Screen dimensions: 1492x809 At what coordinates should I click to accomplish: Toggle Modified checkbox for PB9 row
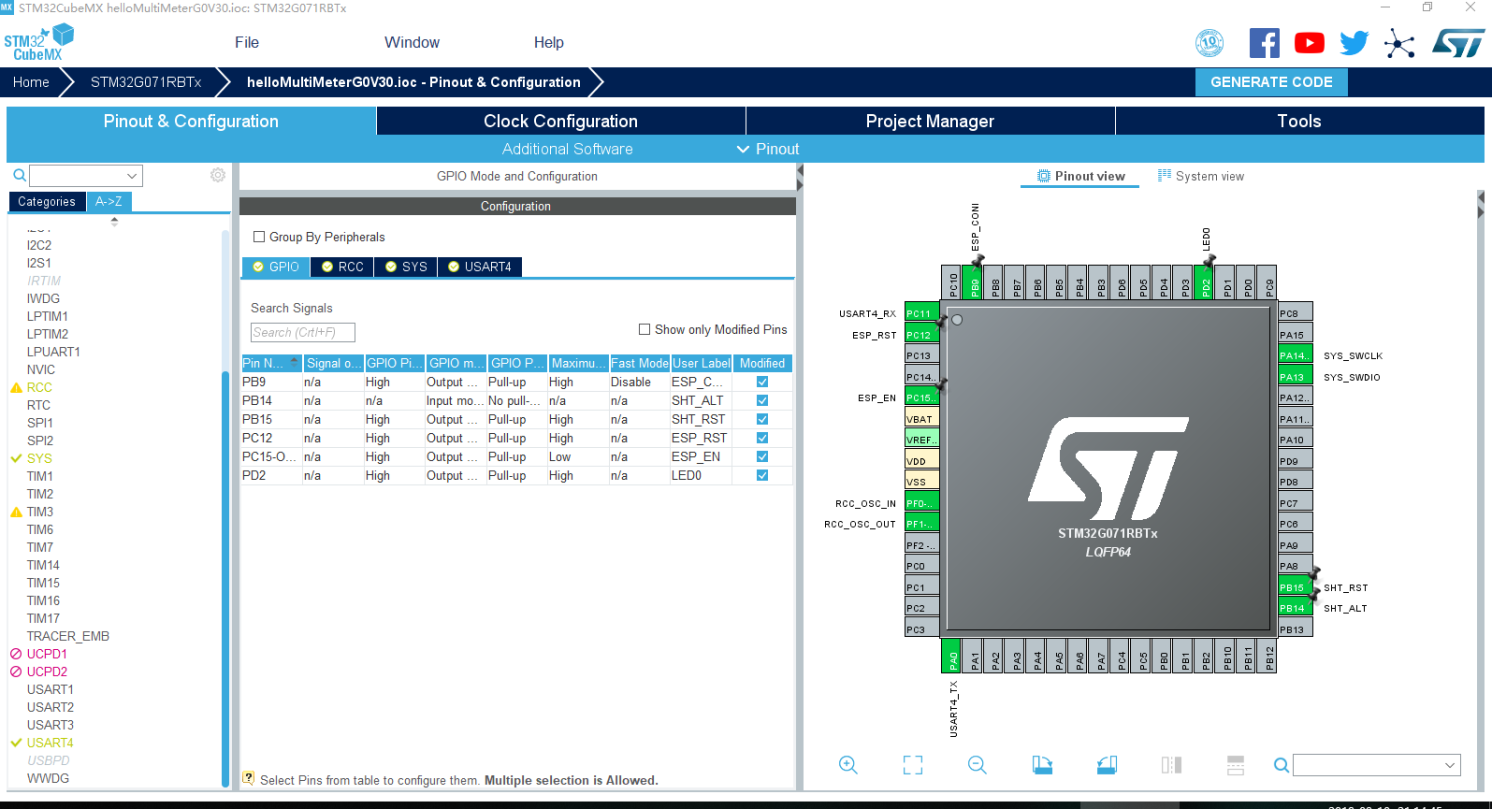click(x=762, y=382)
